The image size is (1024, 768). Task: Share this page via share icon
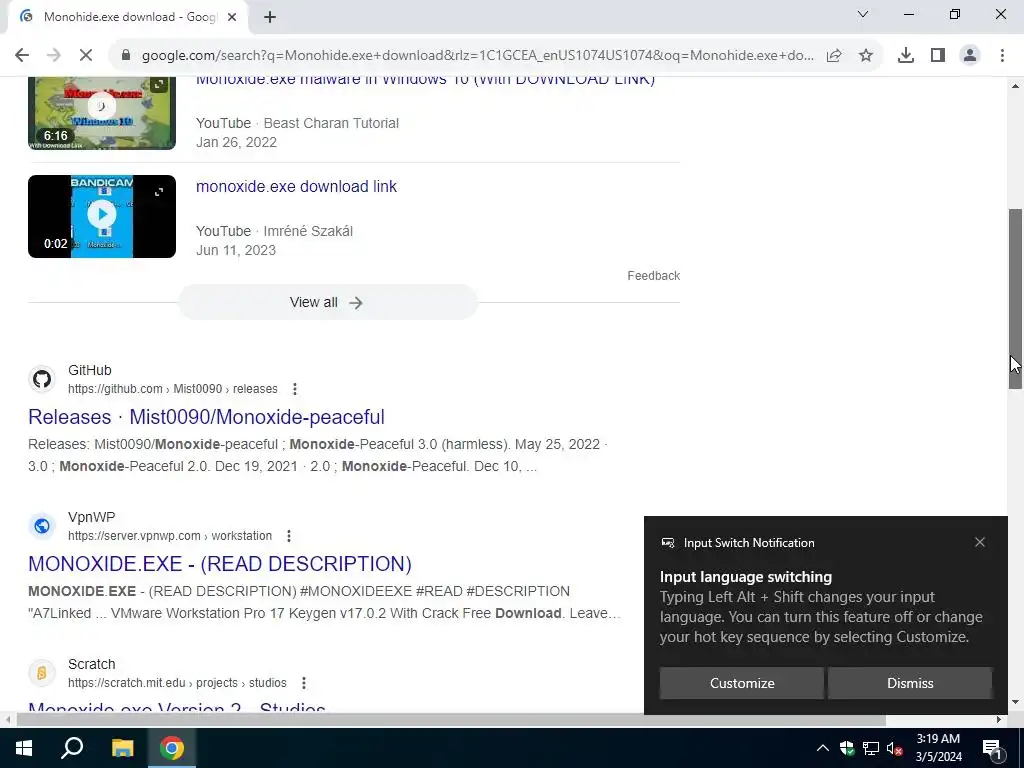pos(834,56)
